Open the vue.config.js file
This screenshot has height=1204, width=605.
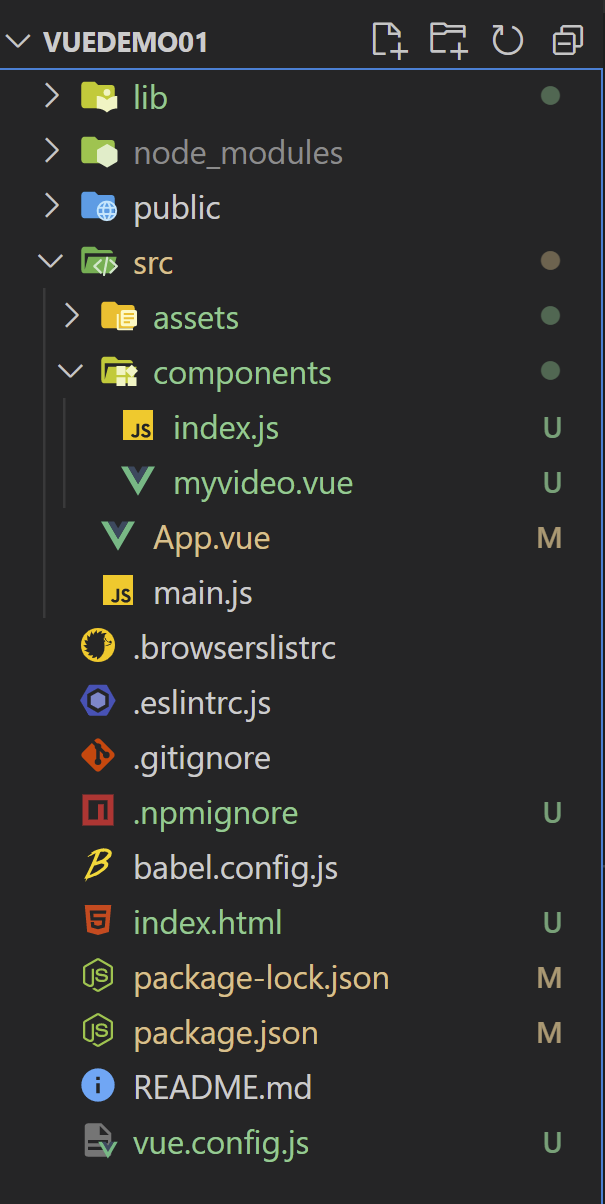point(221,1143)
